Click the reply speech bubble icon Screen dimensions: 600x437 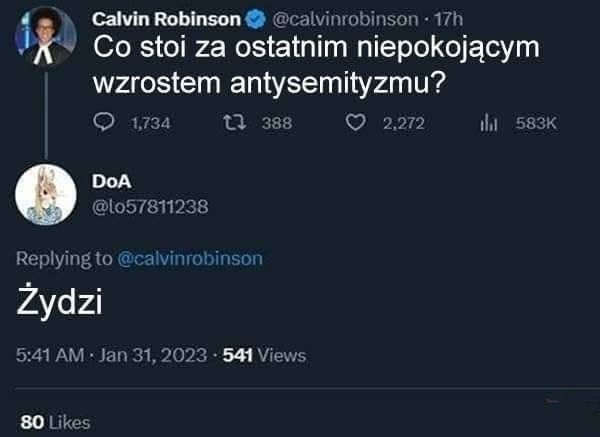coord(105,123)
